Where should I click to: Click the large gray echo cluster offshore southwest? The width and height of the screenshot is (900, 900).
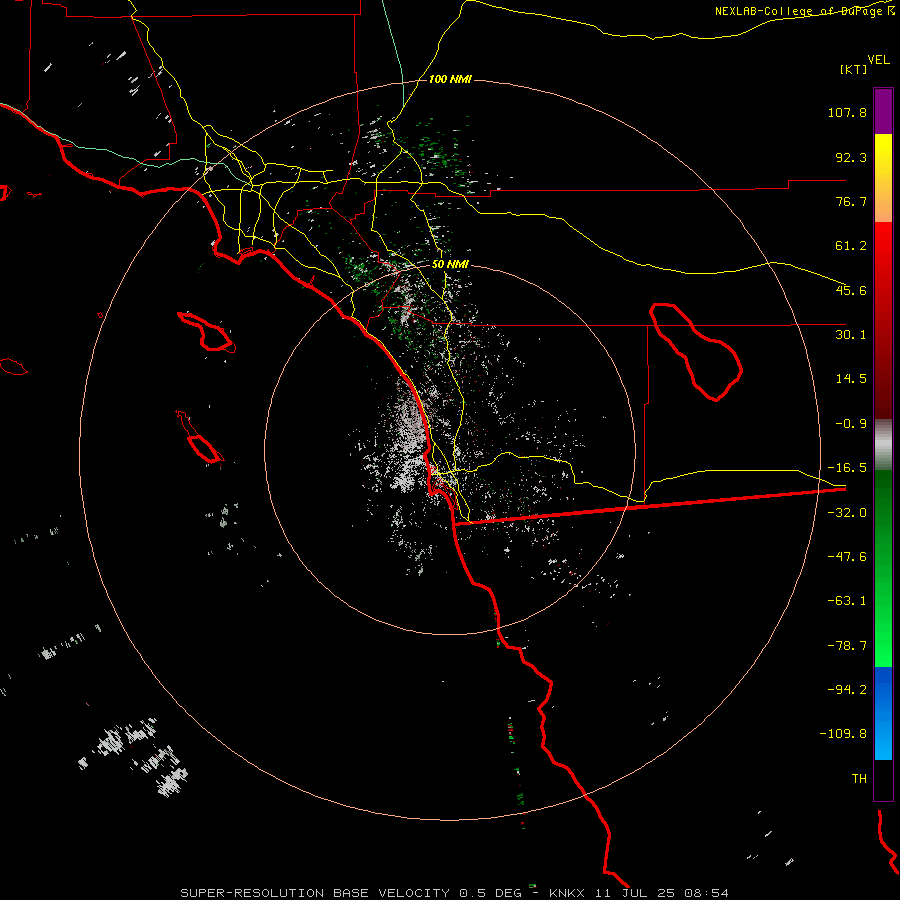point(134,757)
